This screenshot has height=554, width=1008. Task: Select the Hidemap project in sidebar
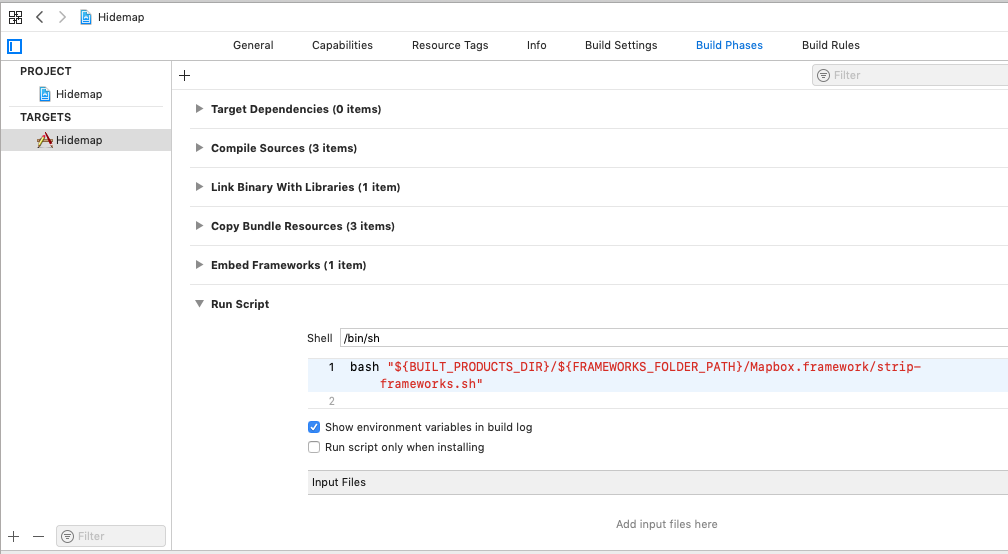click(x=78, y=94)
